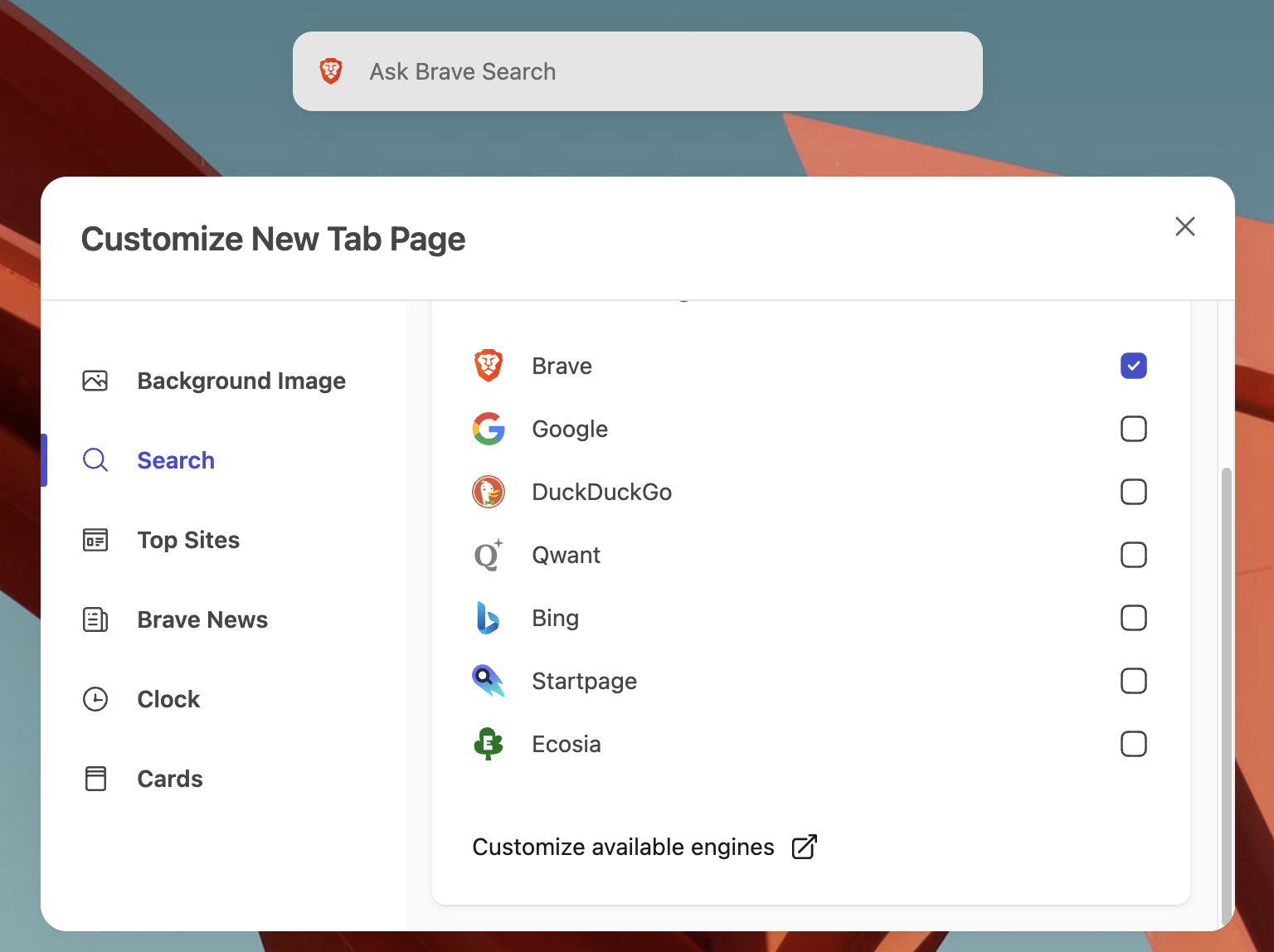Click the Brave lion icon in search bar
This screenshot has height=952, width=1274.
pyautogui.click(x=331, y=71)
